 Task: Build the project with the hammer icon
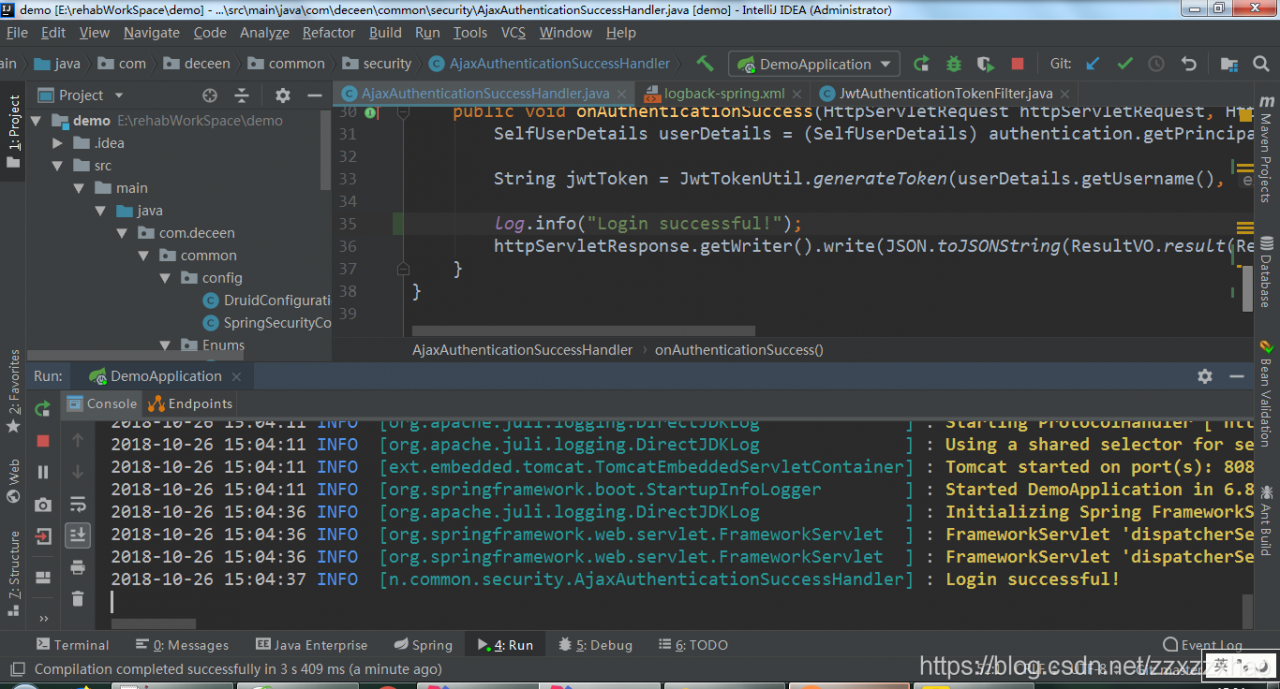click(705, 63)
